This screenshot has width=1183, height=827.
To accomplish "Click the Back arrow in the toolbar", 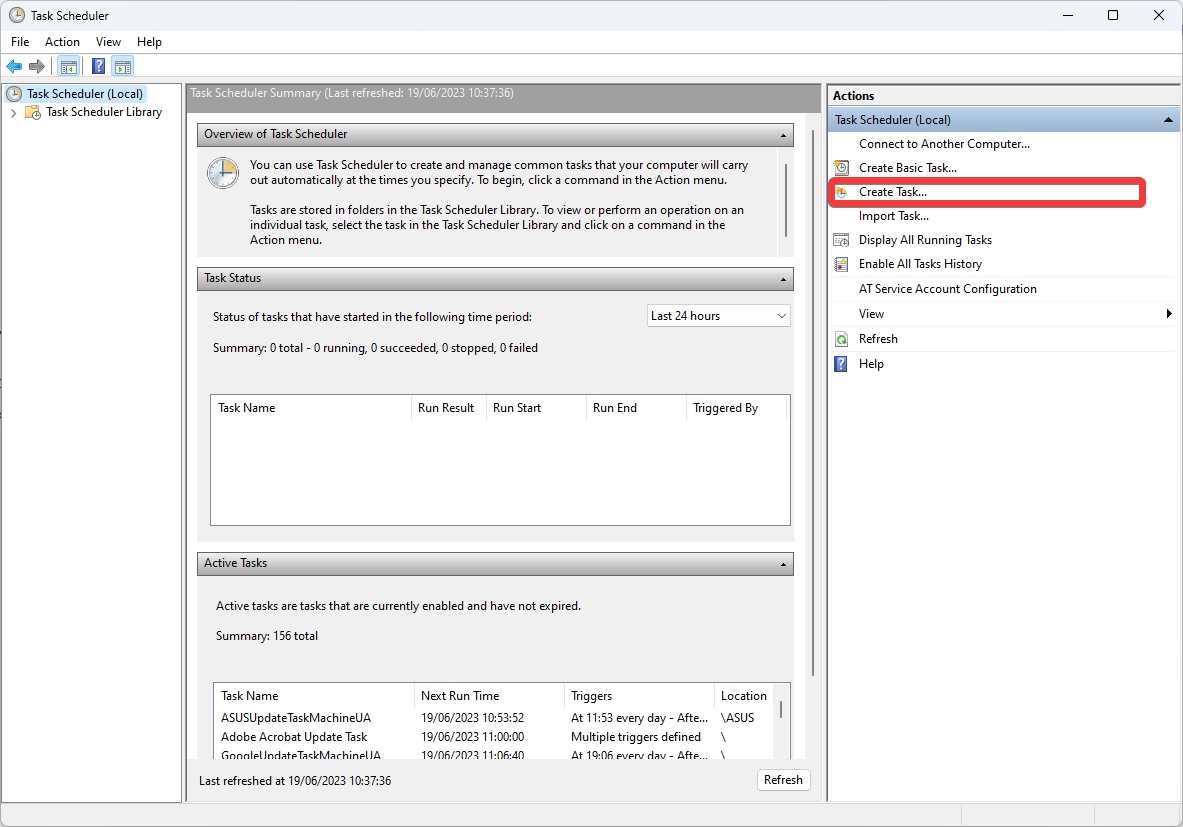I will (x=14, y=67).
